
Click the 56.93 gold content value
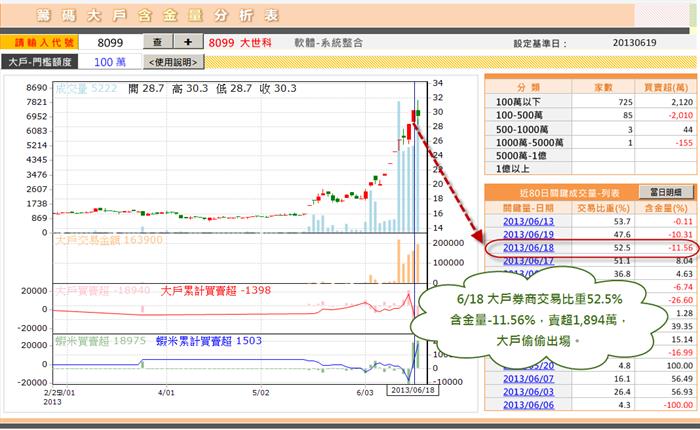(x=682, y=392)
